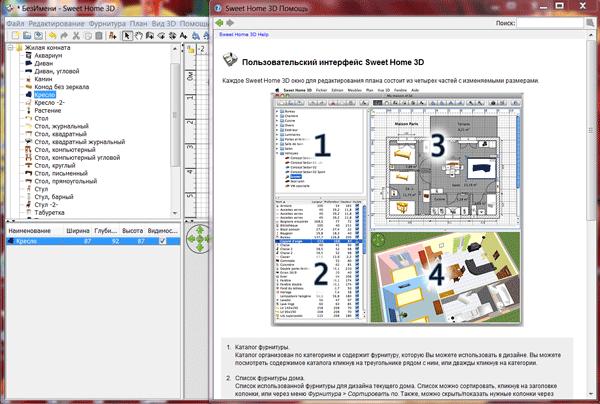Viewport: 600px width, 404px height.
Task: Select Аквариум in catalog tree
Action: [x=48, y=55]
